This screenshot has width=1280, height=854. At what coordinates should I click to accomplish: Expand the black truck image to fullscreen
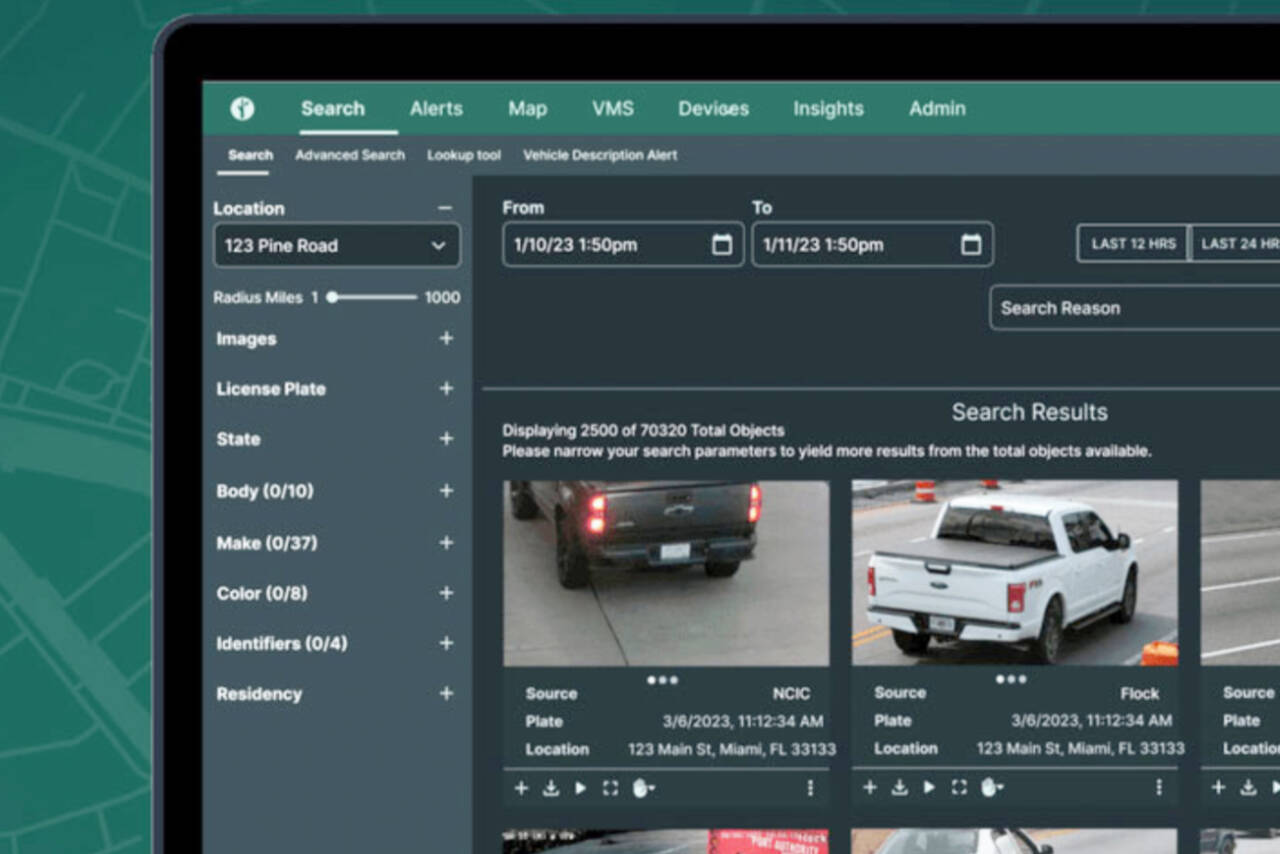point(610,788)
